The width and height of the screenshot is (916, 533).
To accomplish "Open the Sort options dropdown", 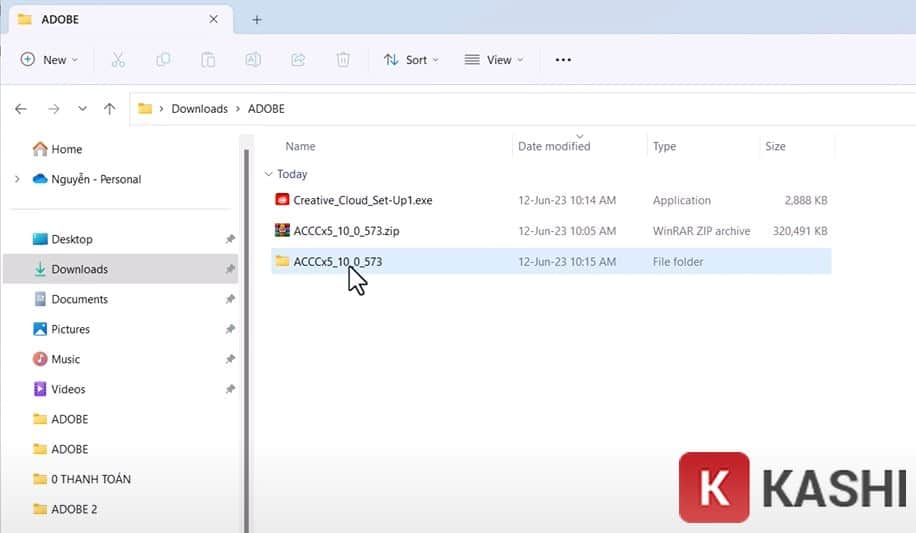I will pos(411,60).
